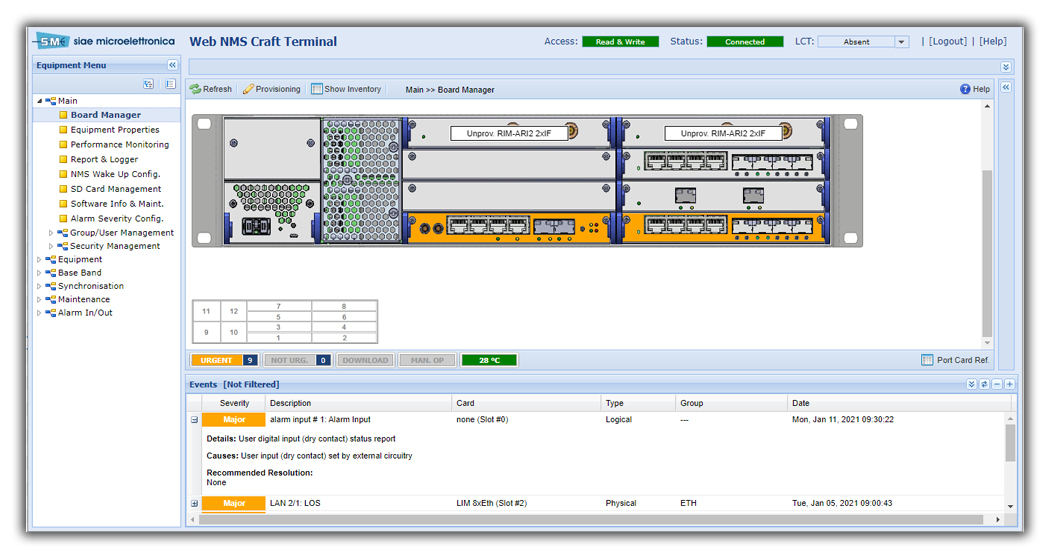
Task: Expand the Base Band node
Action: pyautogui.click(x=39, y=273)
